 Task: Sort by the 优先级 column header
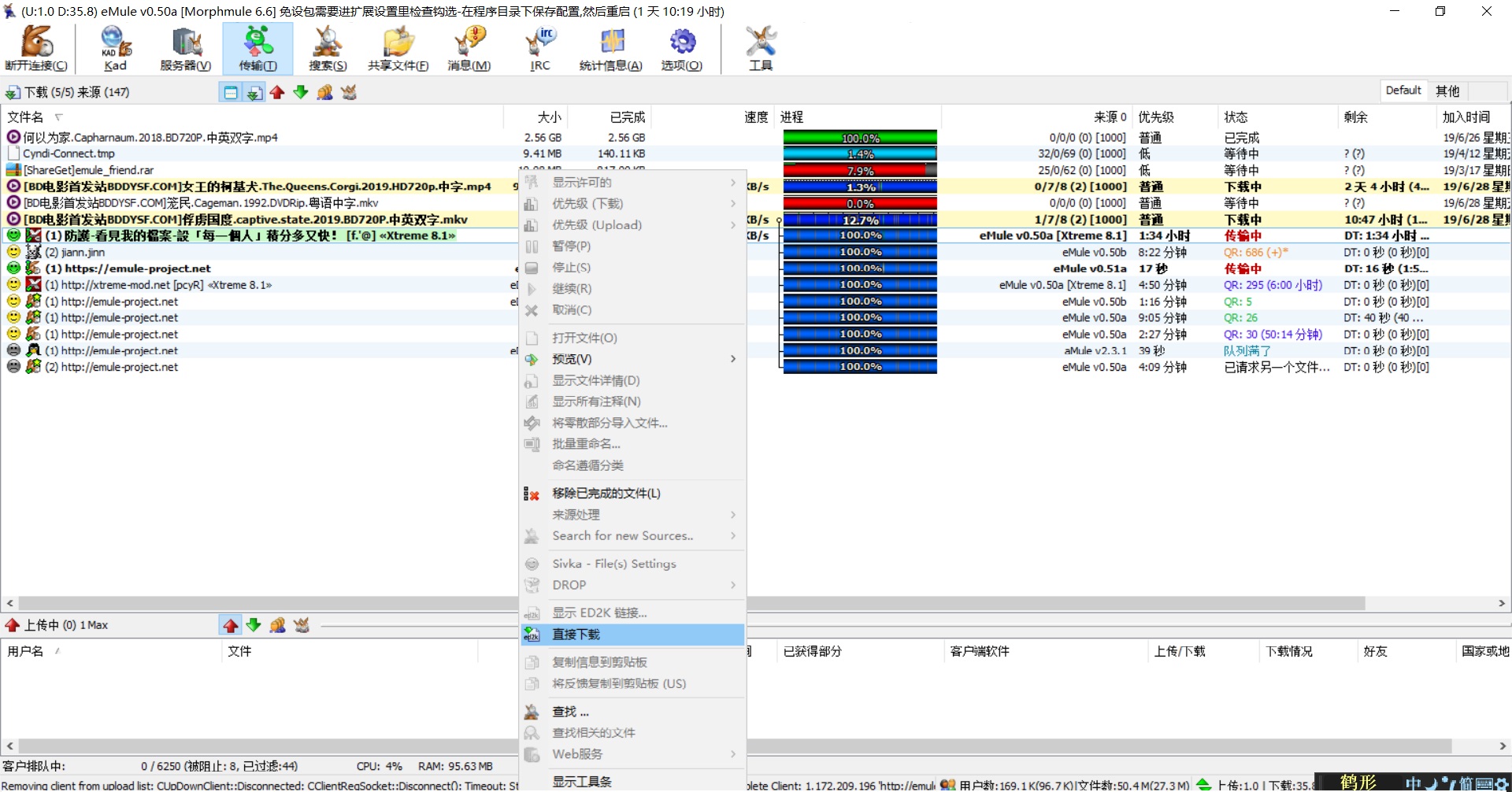(1174, 117)
